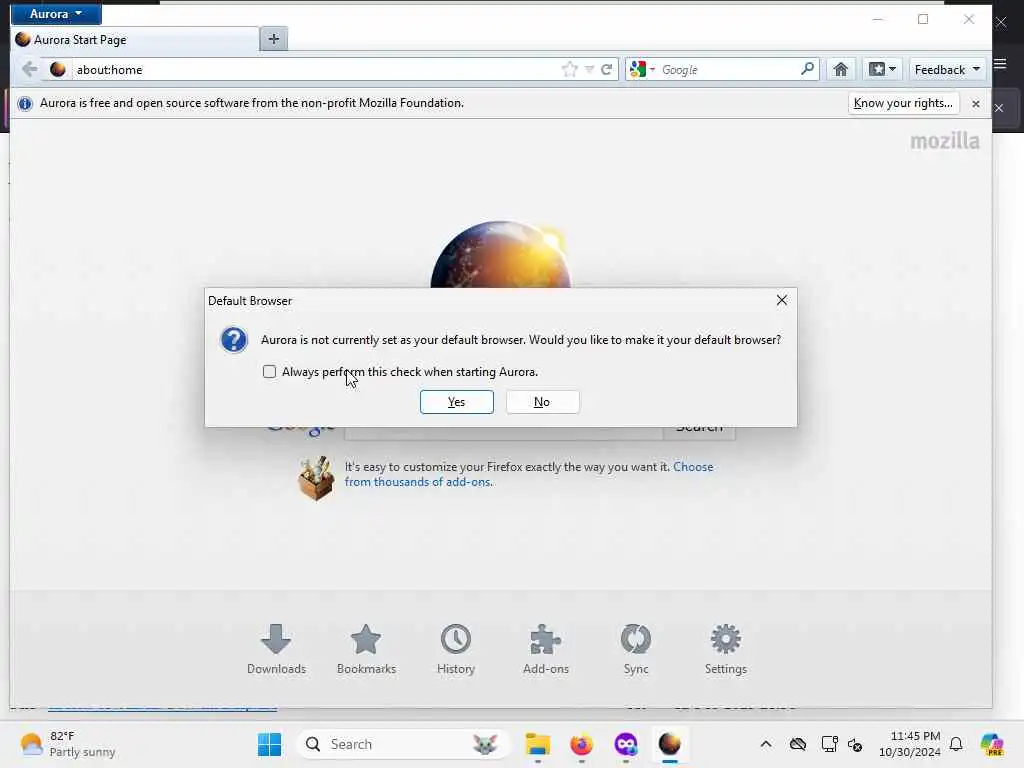Go back with the back arrow
Screen dimensions: 1024x768
pos(29,69)
